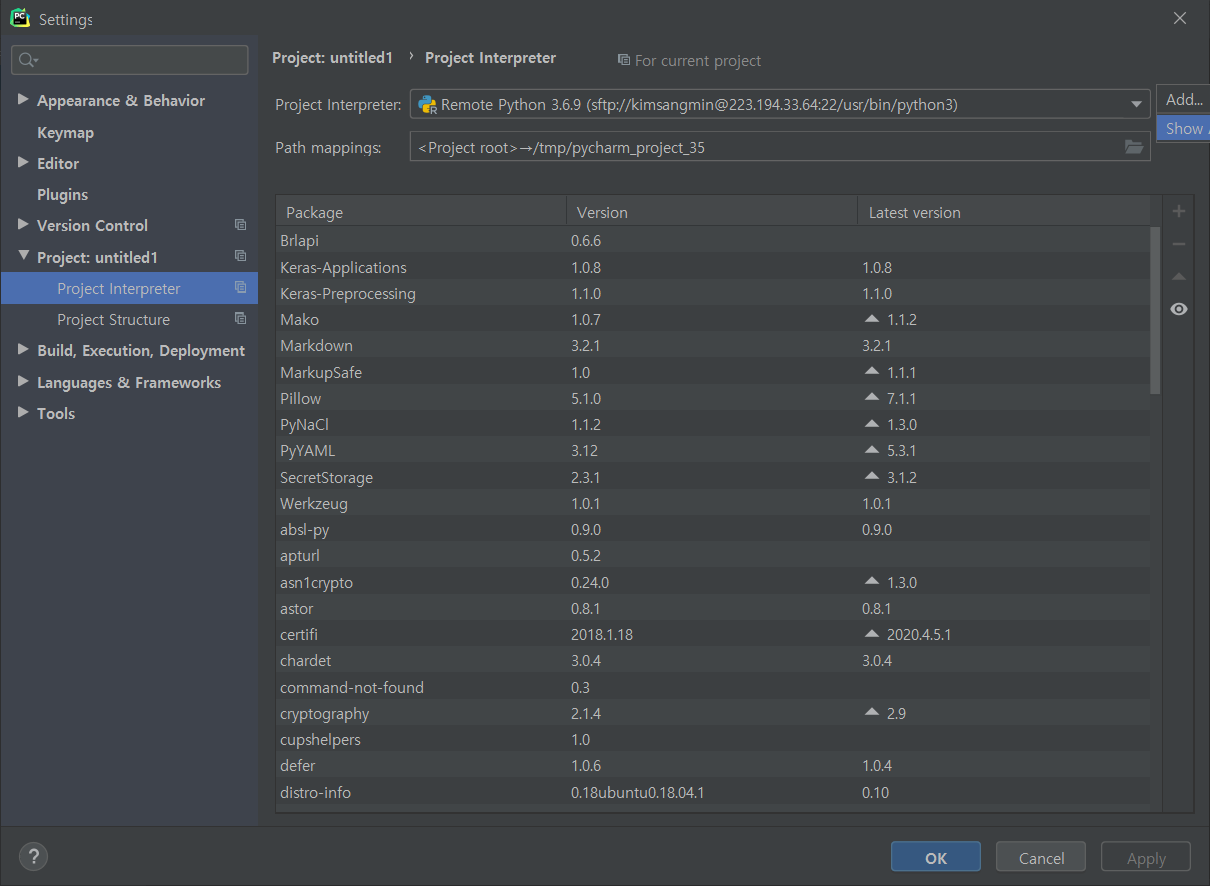1210x886 pixels.
Task: Click project-level icon next to Project Interpreter
Action: tap(240, 287)
